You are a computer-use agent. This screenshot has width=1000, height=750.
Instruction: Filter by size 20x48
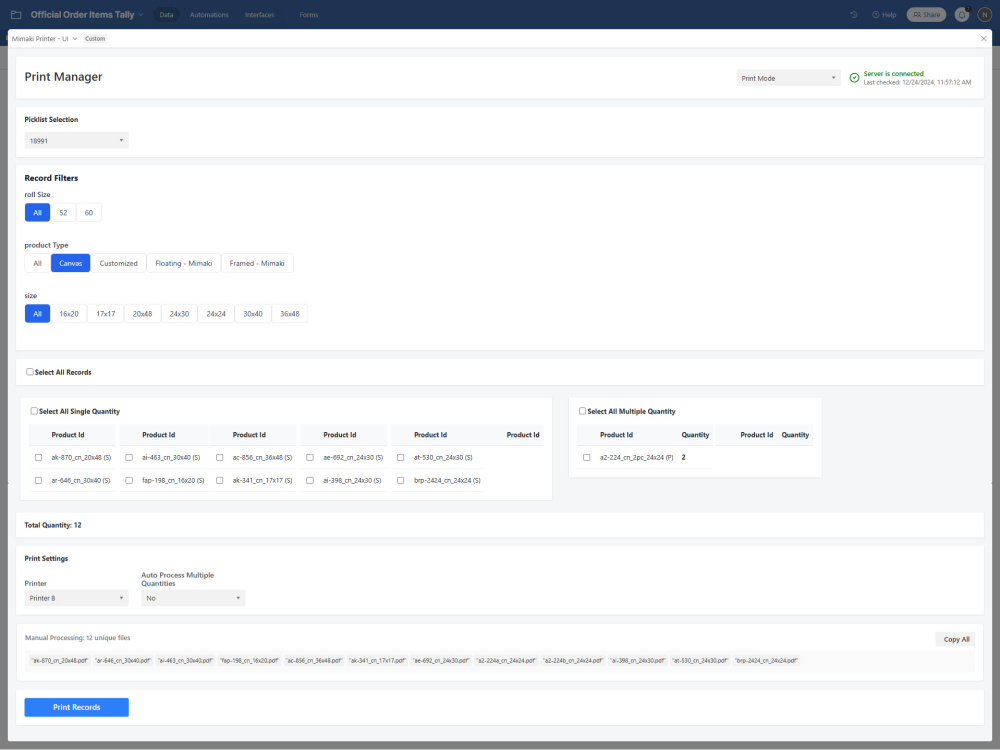pos(142,313)
